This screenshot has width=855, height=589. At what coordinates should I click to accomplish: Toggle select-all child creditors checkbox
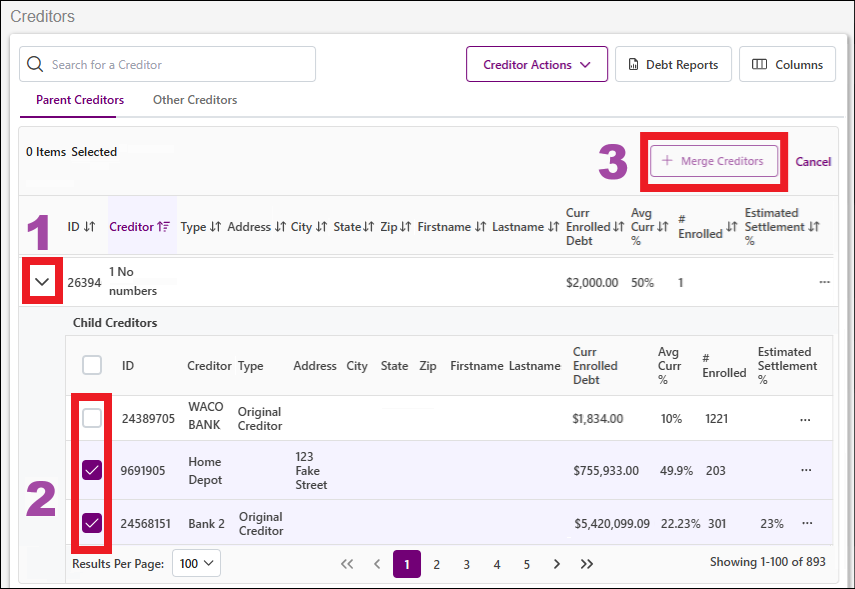click(x=92, y=365)
